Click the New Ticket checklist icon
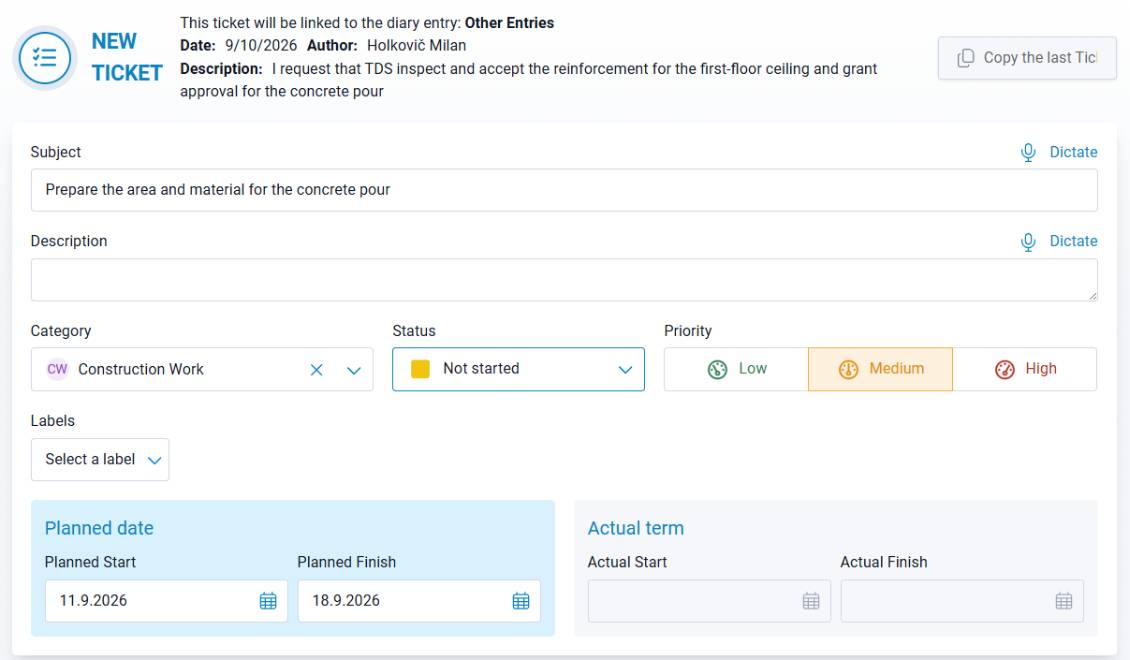This screenshot has height=660, width=1130. (x=45, y=58)
